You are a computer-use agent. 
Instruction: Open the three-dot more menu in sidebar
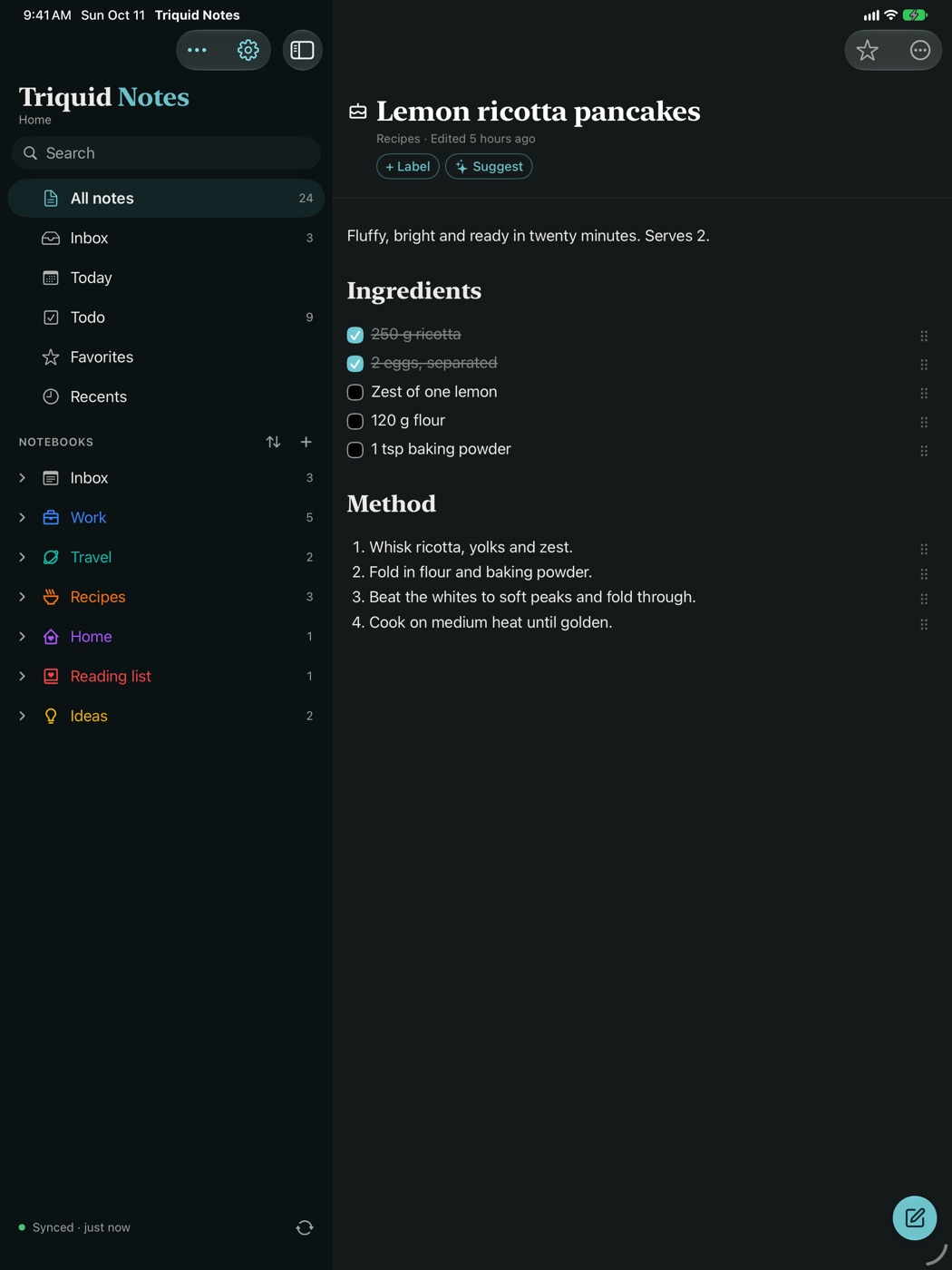[197, 50]
